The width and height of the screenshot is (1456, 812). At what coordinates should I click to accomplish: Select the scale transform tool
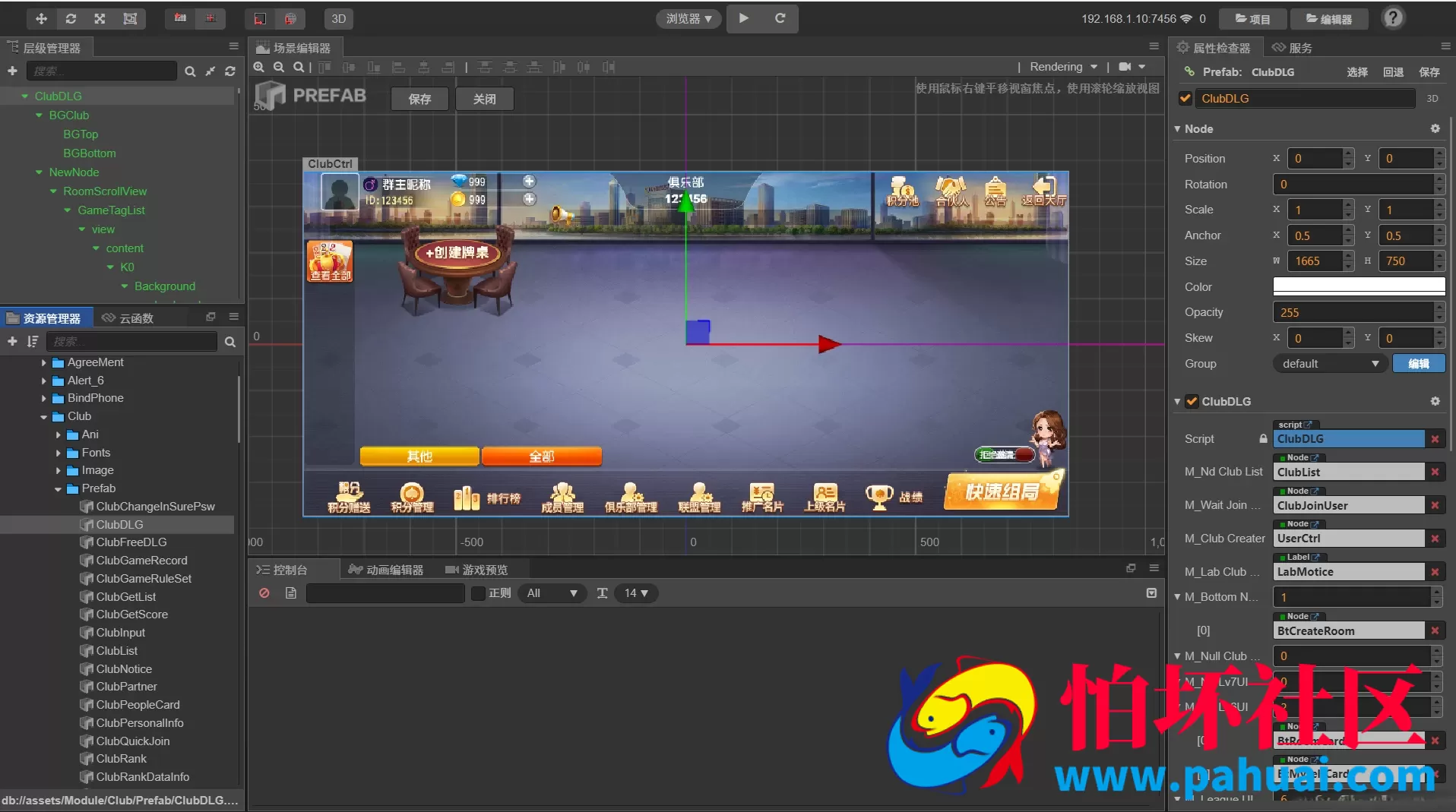click(100, 18)
